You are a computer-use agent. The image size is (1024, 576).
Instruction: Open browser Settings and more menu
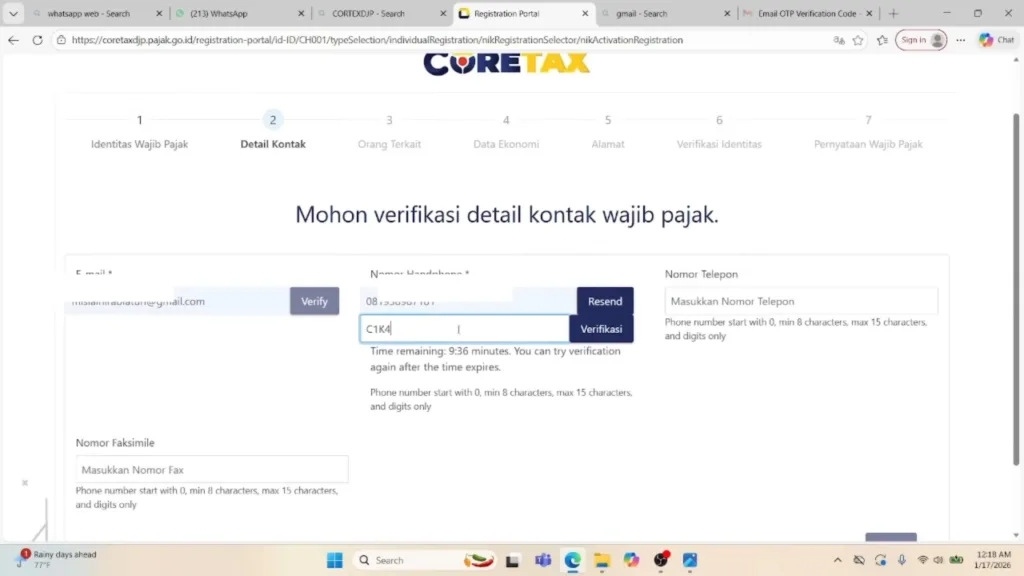point(961,40)
